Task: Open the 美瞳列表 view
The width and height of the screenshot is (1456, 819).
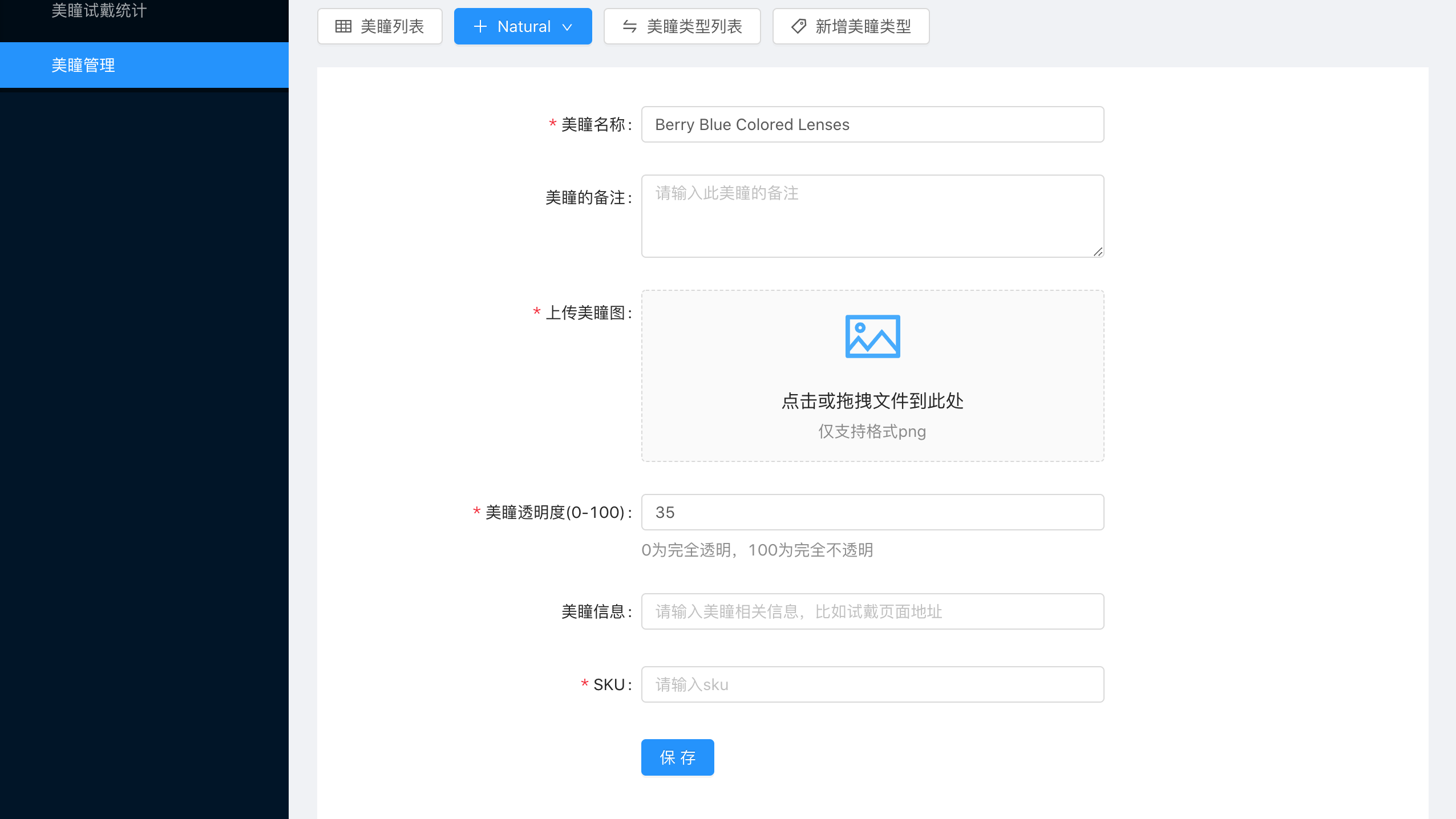Action: [392, 26]
